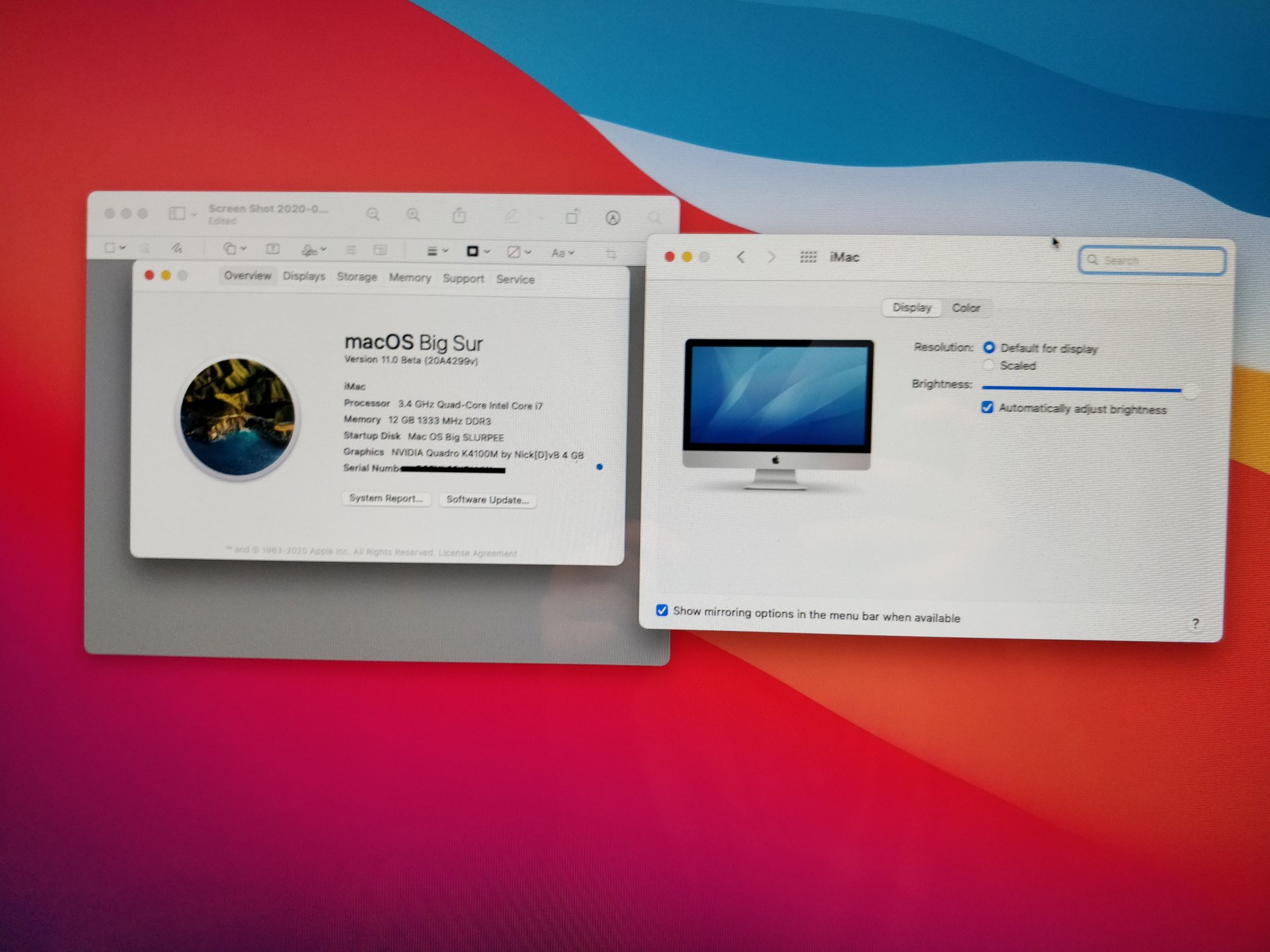Screen dimensions: 1270x952
Task: Switch to the Color tab
Action: [x=966, y=308]
